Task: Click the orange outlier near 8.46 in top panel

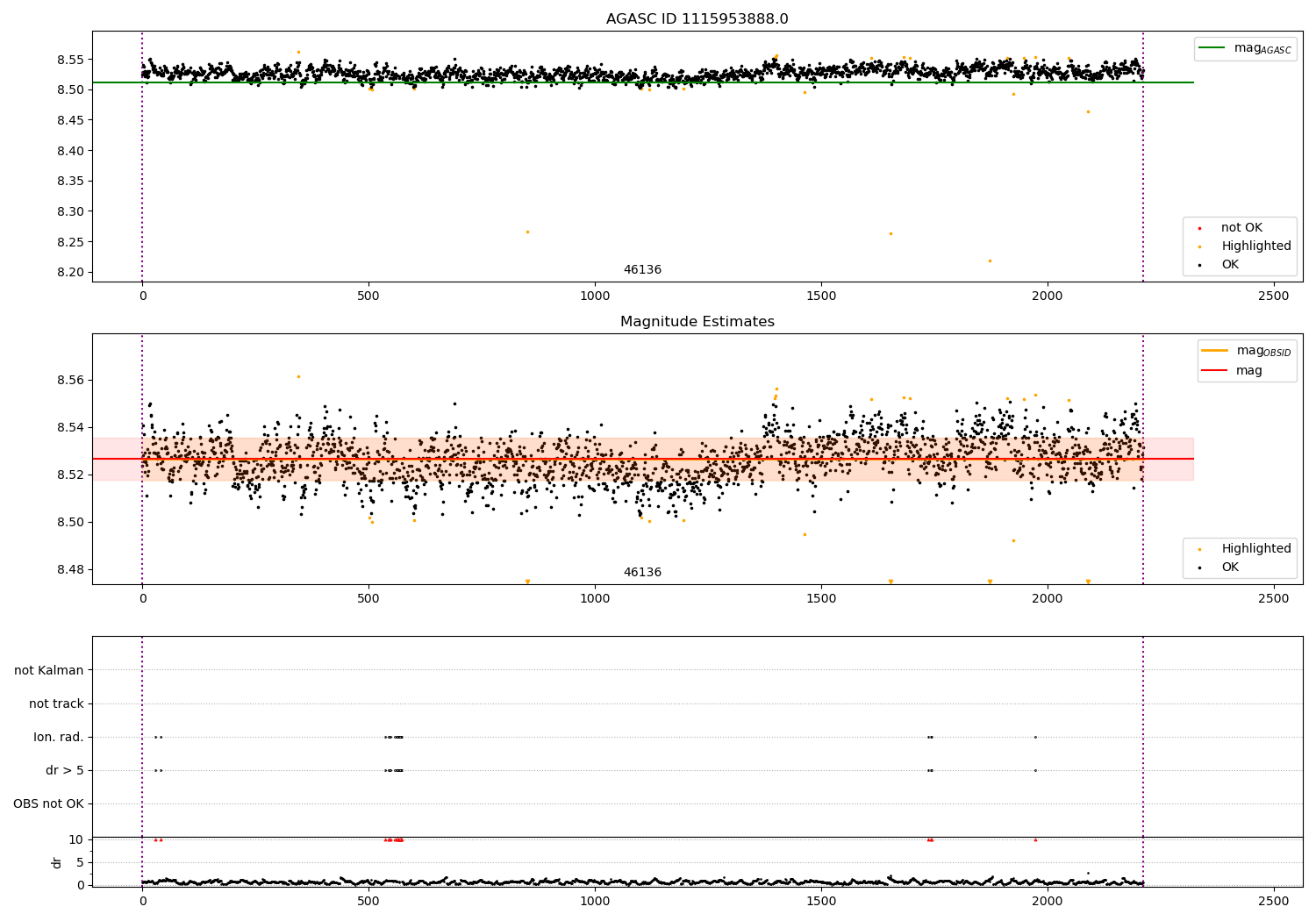Action: 1088,111
